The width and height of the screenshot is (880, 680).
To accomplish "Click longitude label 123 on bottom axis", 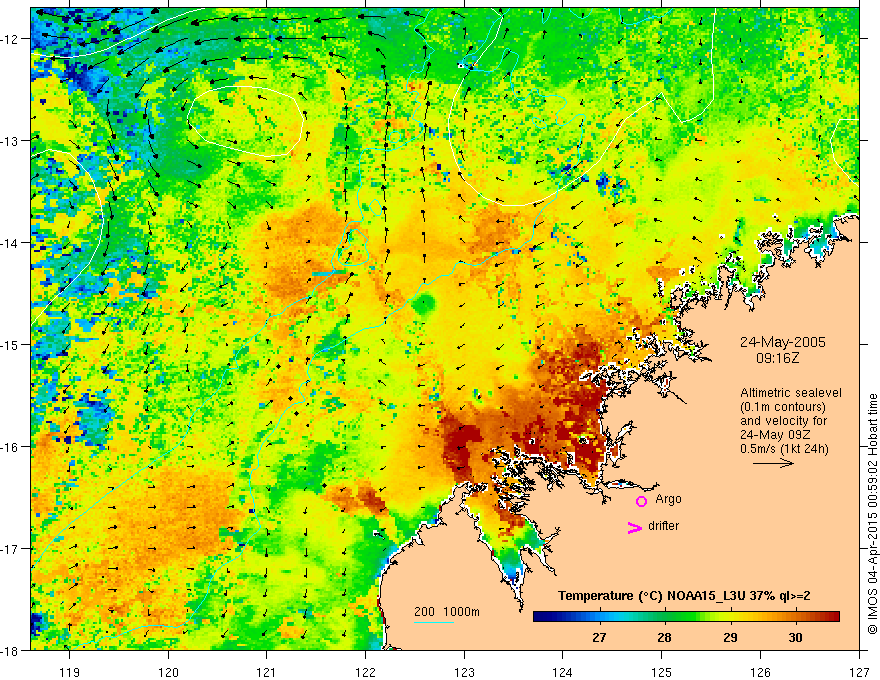I will coord(464,672).
